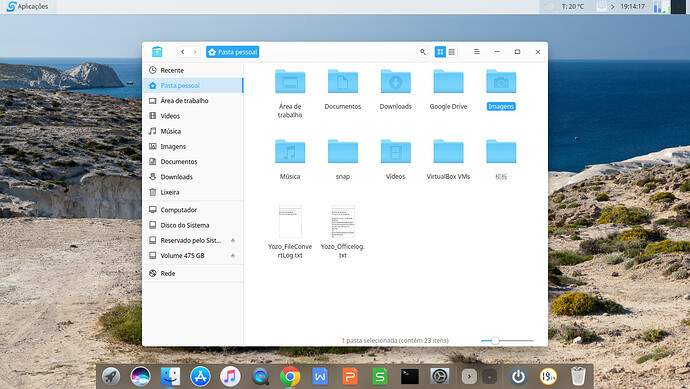Unmount the Reservado pelo Sist... partition
Screen dimensions: 690x389
(x=233, y=240)
